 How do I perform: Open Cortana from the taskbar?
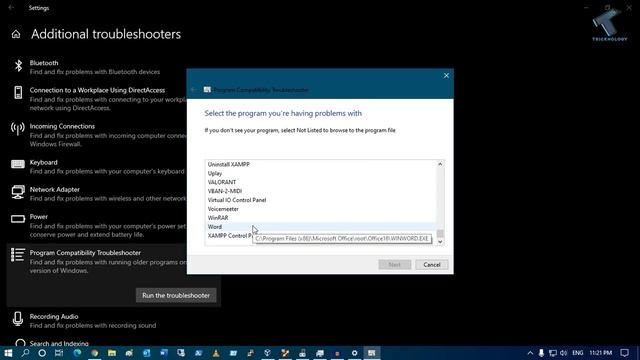coord(42,353)
